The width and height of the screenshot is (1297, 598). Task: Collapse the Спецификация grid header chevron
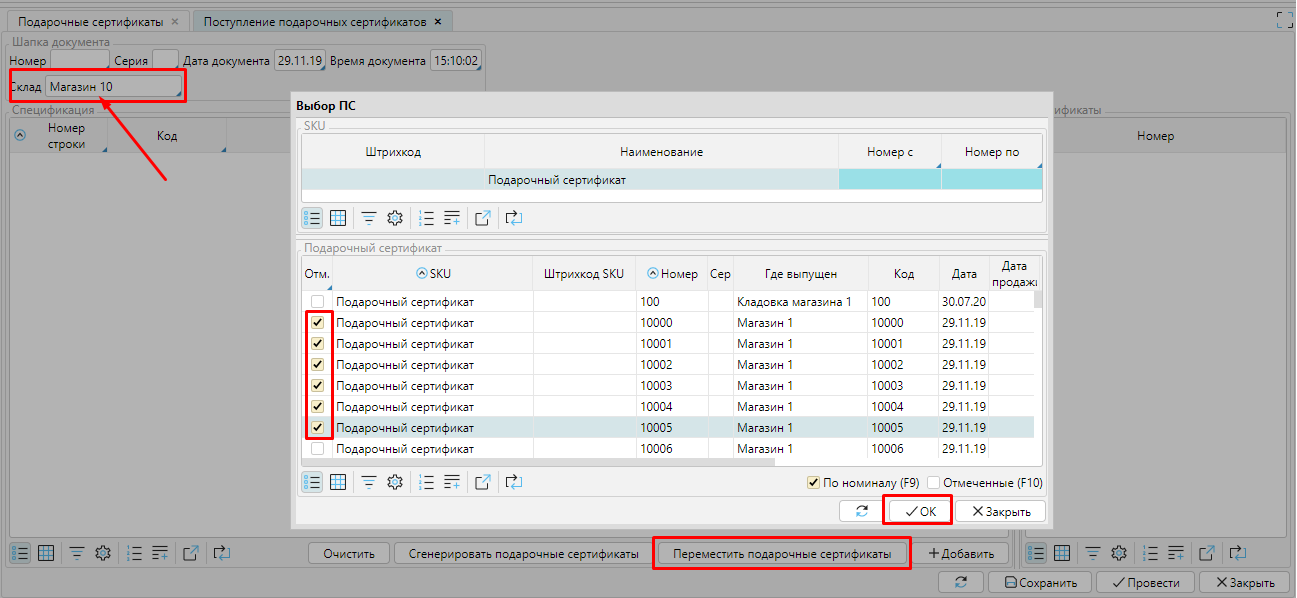click(x=20, y=136)
